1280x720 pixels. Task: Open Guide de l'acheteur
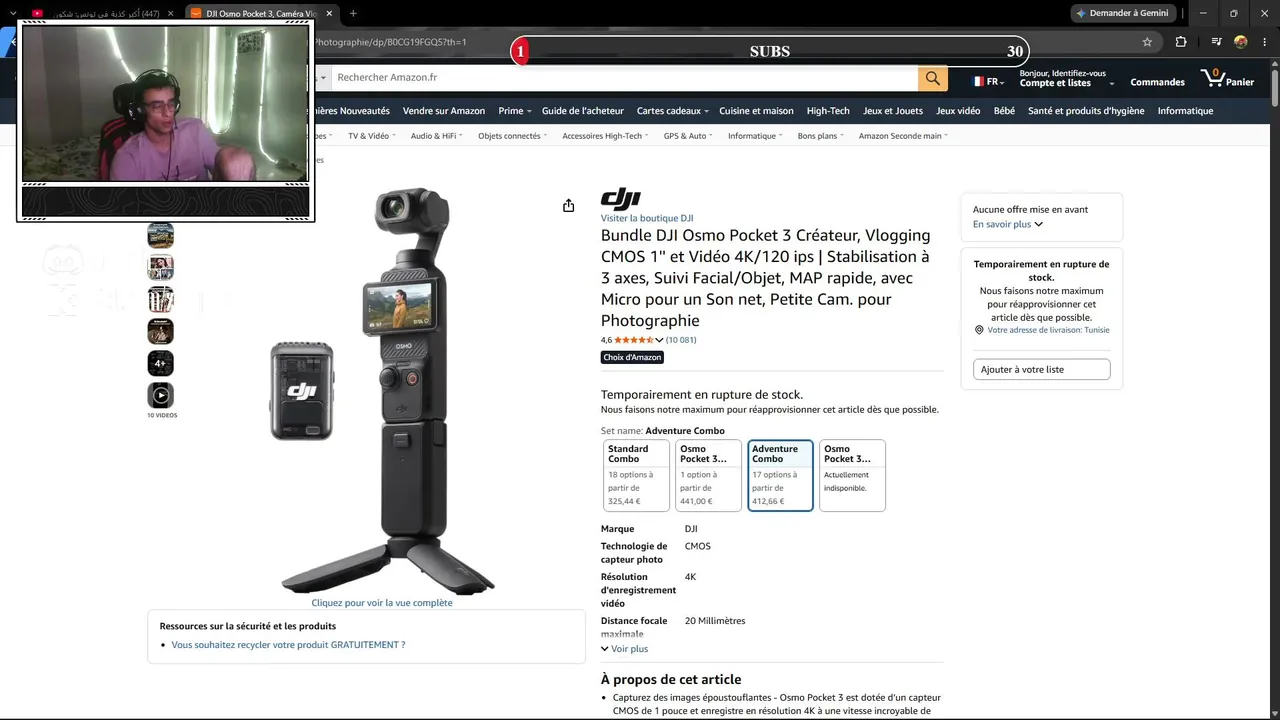(583, 111)
